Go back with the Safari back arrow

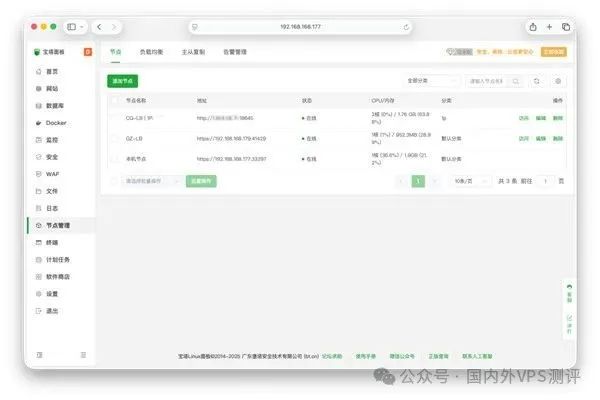coord(99,27)
